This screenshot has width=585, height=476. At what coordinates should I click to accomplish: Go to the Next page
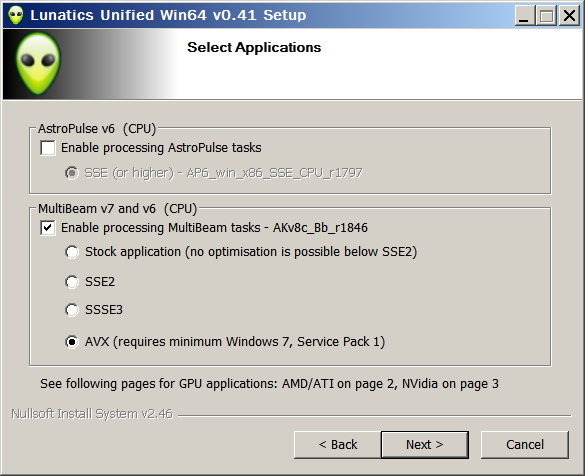click(x=425, y=445)
